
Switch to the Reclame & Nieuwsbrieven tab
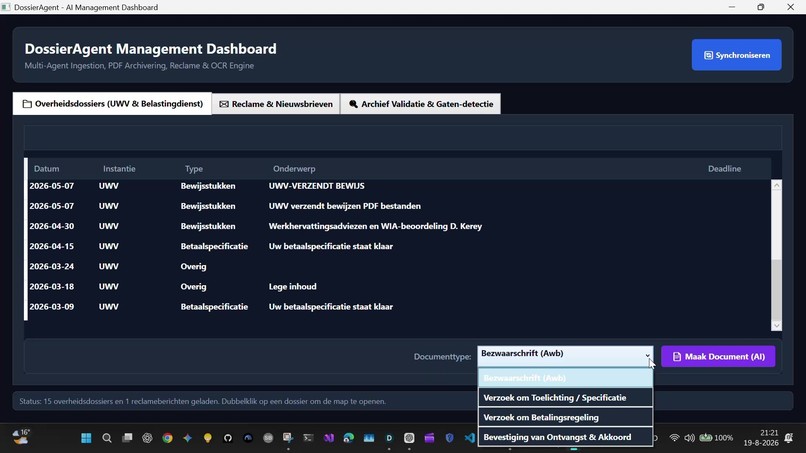pos(276,104)
